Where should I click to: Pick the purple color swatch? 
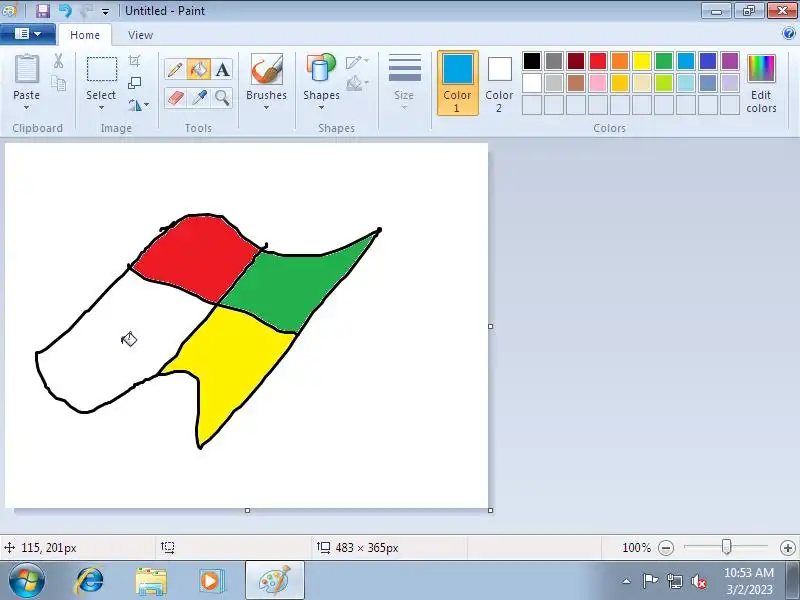[730, 61]
